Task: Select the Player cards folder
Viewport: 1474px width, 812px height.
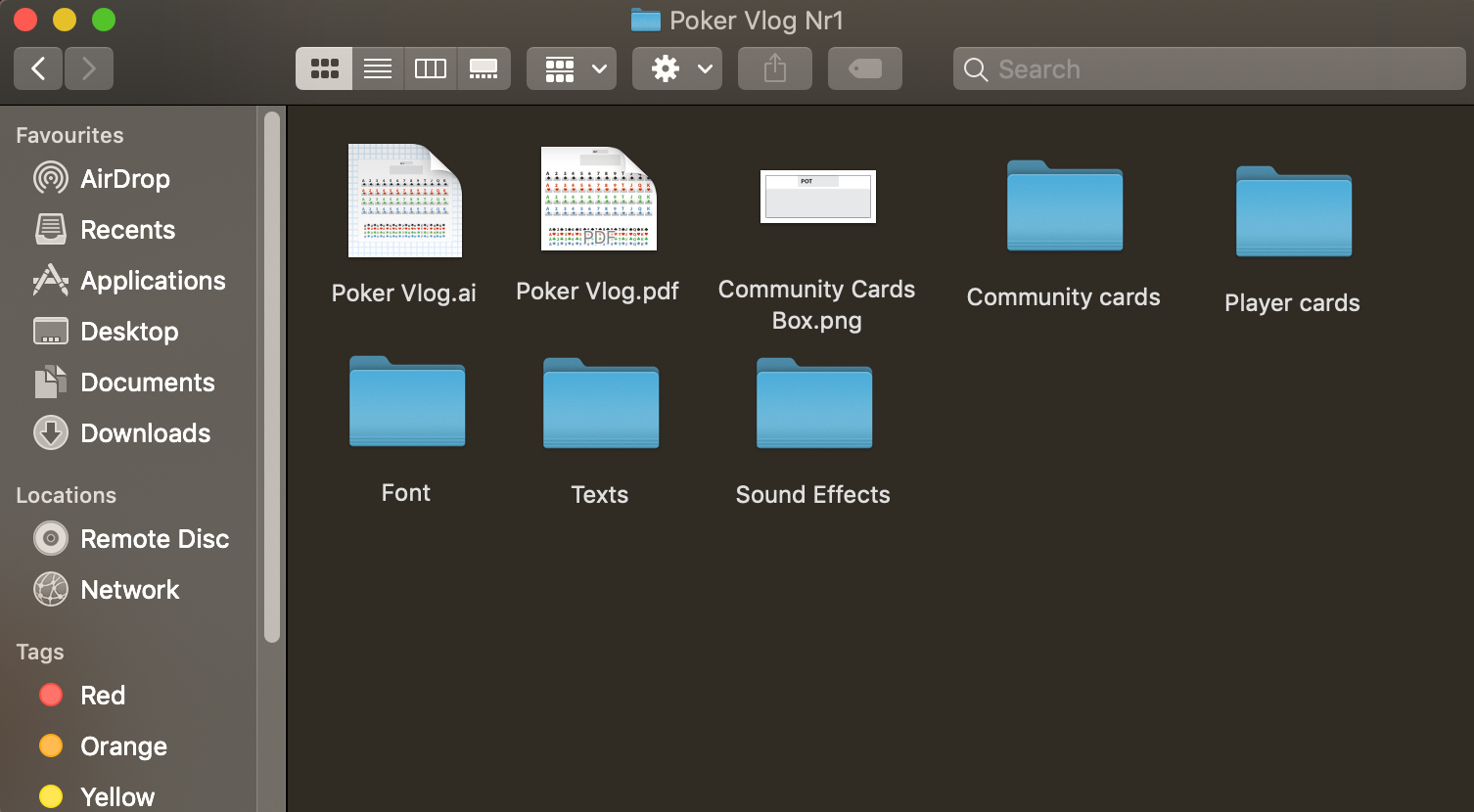Action: pos(1293,211)
